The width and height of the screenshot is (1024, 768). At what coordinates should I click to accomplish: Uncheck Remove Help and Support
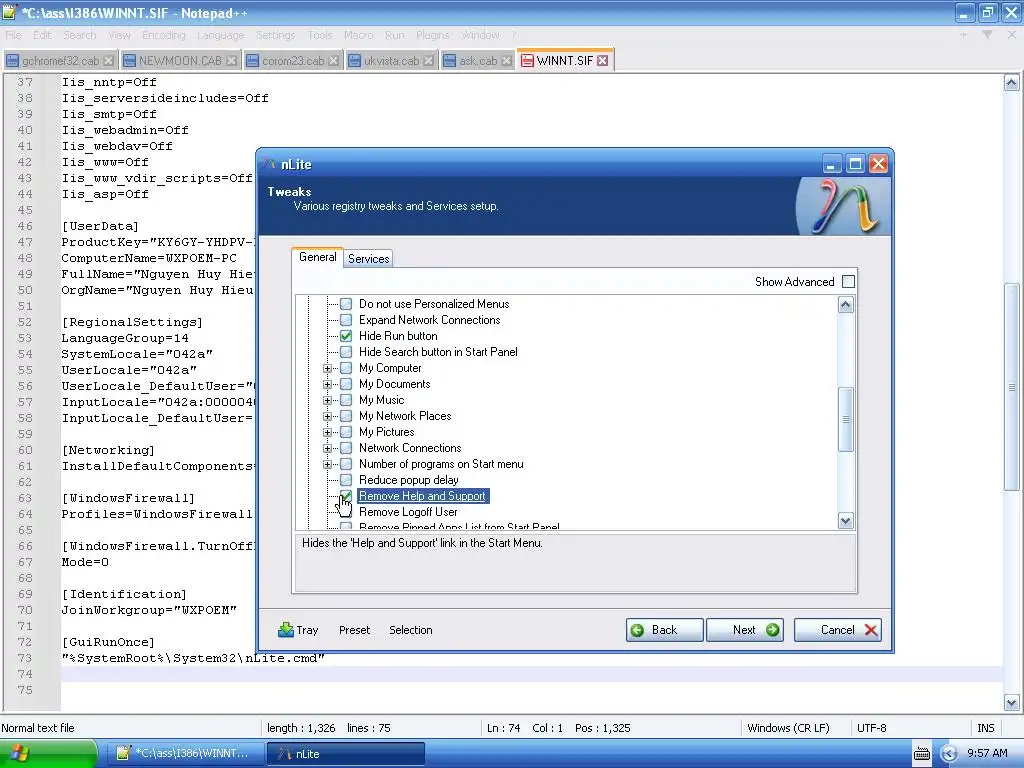[346, 496]
